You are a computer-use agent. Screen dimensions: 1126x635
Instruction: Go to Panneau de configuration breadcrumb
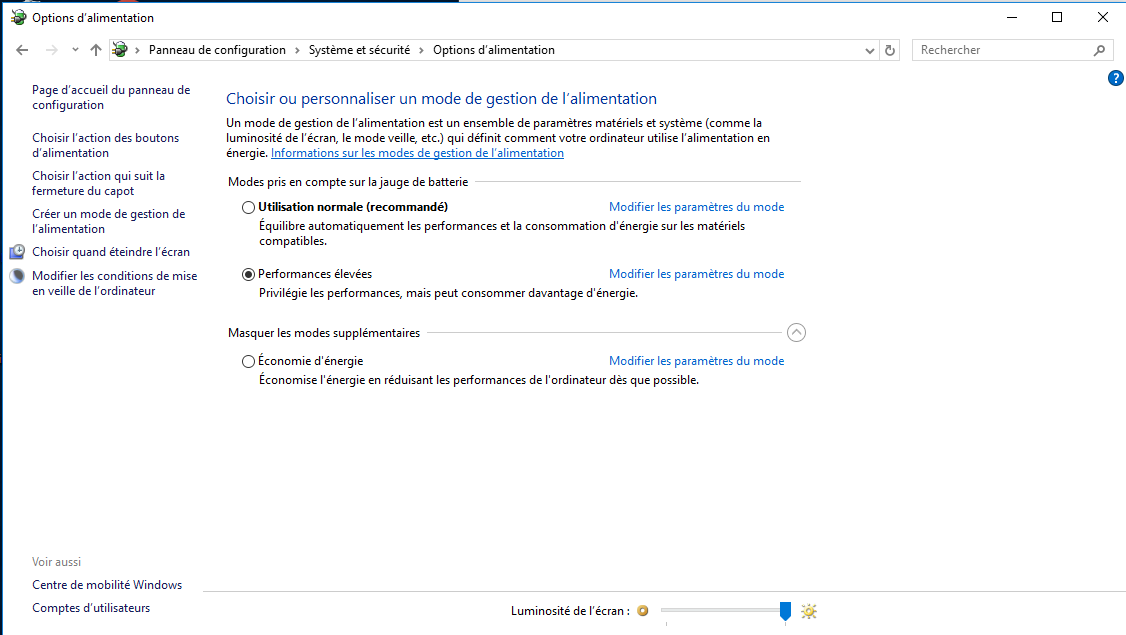click(x=217, y=50)
